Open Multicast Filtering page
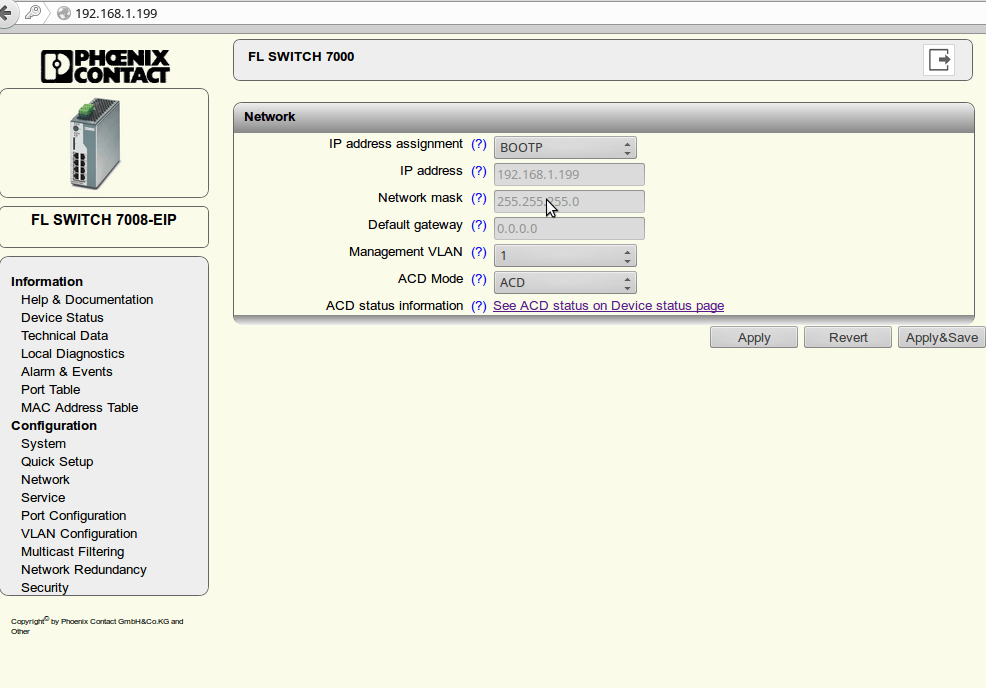The height and width of the screenshot is (688, 986). click(x=72, y=552)
